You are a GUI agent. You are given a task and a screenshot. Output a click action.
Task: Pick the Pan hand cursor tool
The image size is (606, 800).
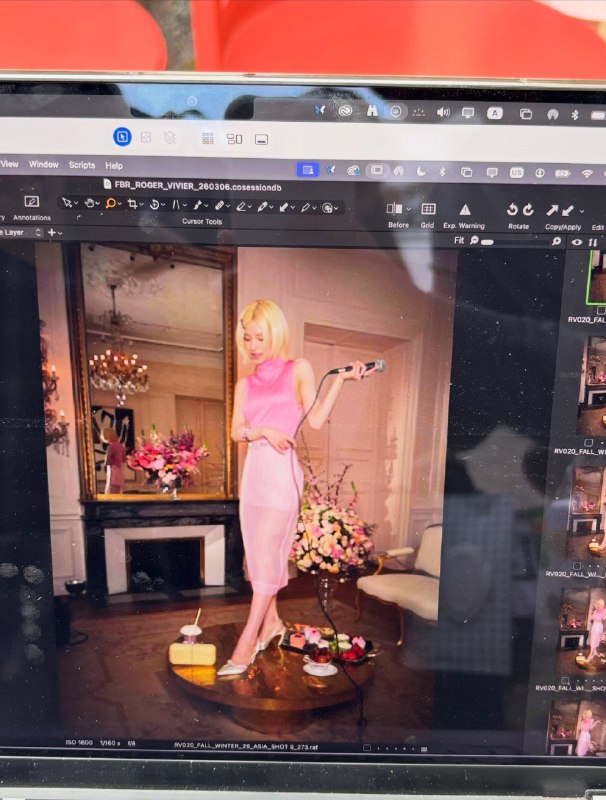point(89,203)
